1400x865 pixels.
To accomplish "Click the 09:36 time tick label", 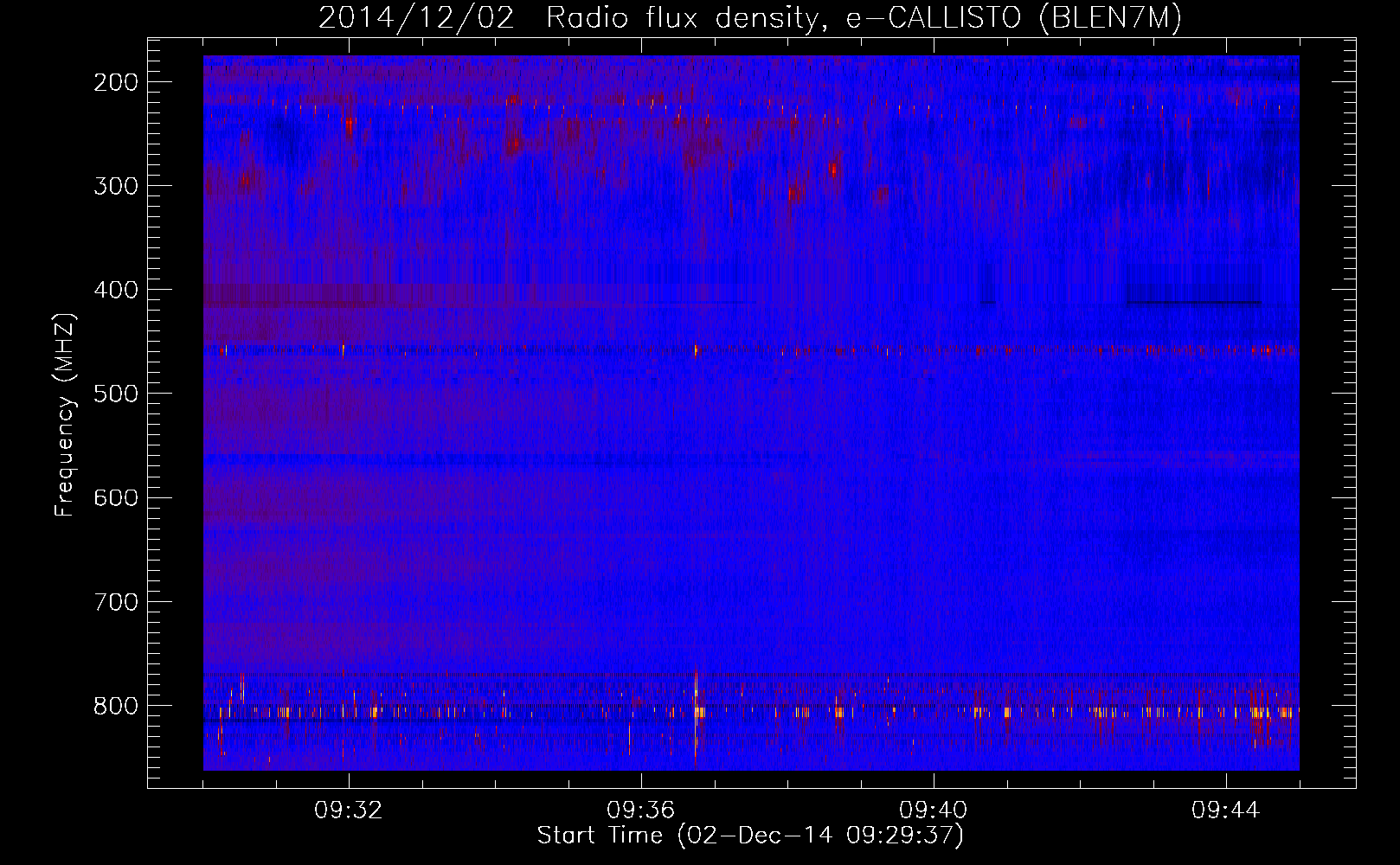I will click(x=641, y=811).
